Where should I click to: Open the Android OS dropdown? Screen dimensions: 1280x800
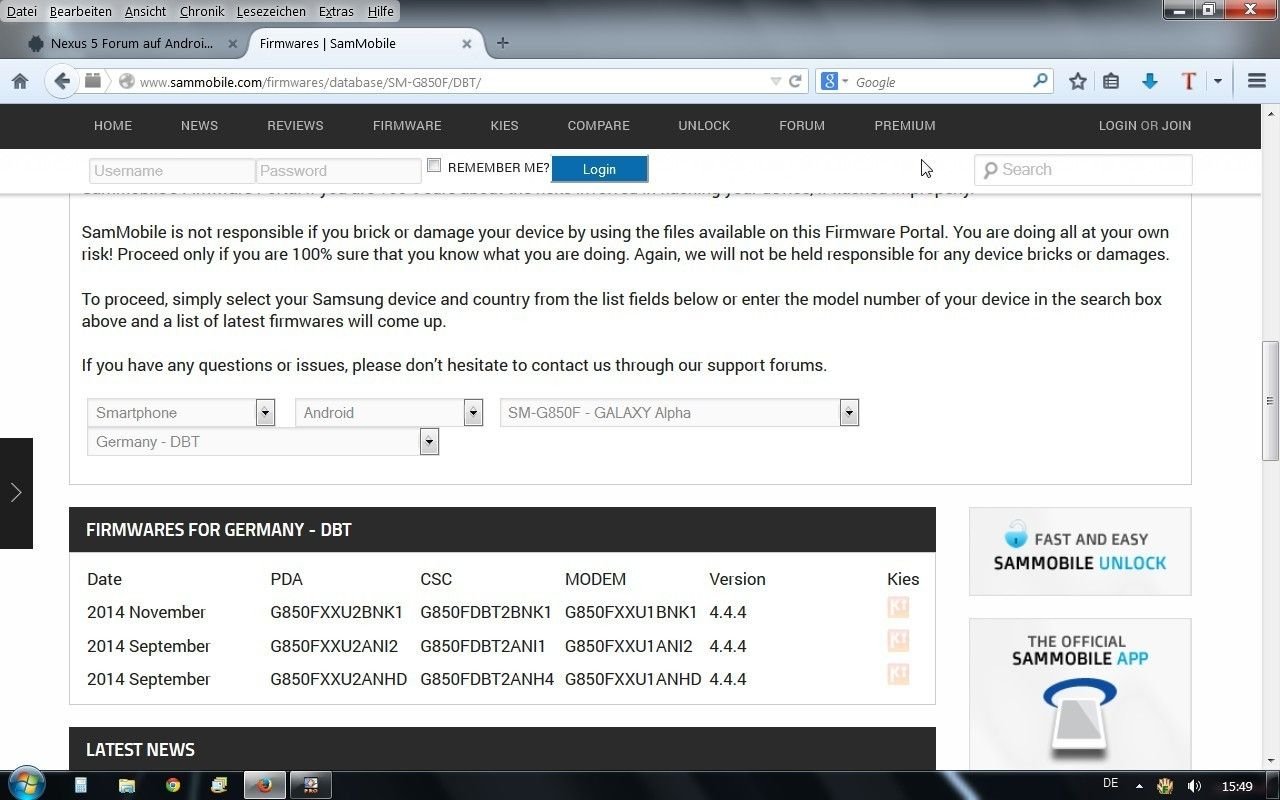[x=389, y=412]
